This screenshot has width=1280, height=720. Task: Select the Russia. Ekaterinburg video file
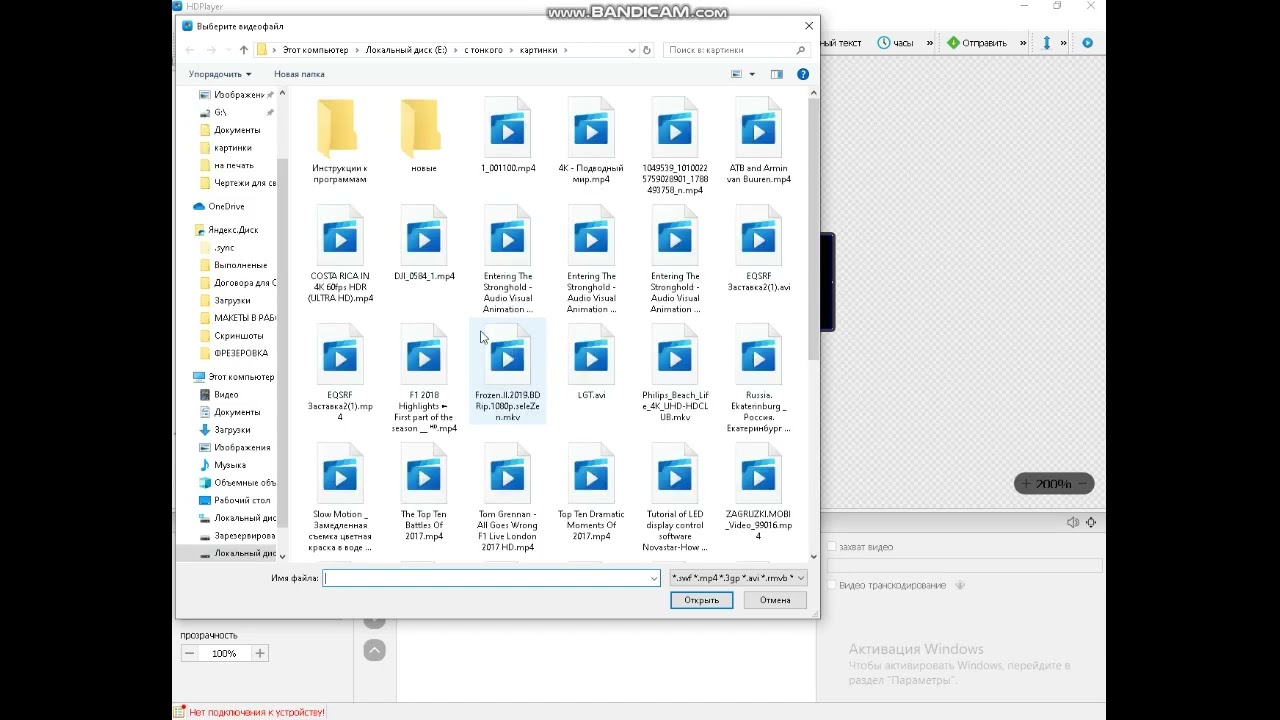click(x=759, y=379)
